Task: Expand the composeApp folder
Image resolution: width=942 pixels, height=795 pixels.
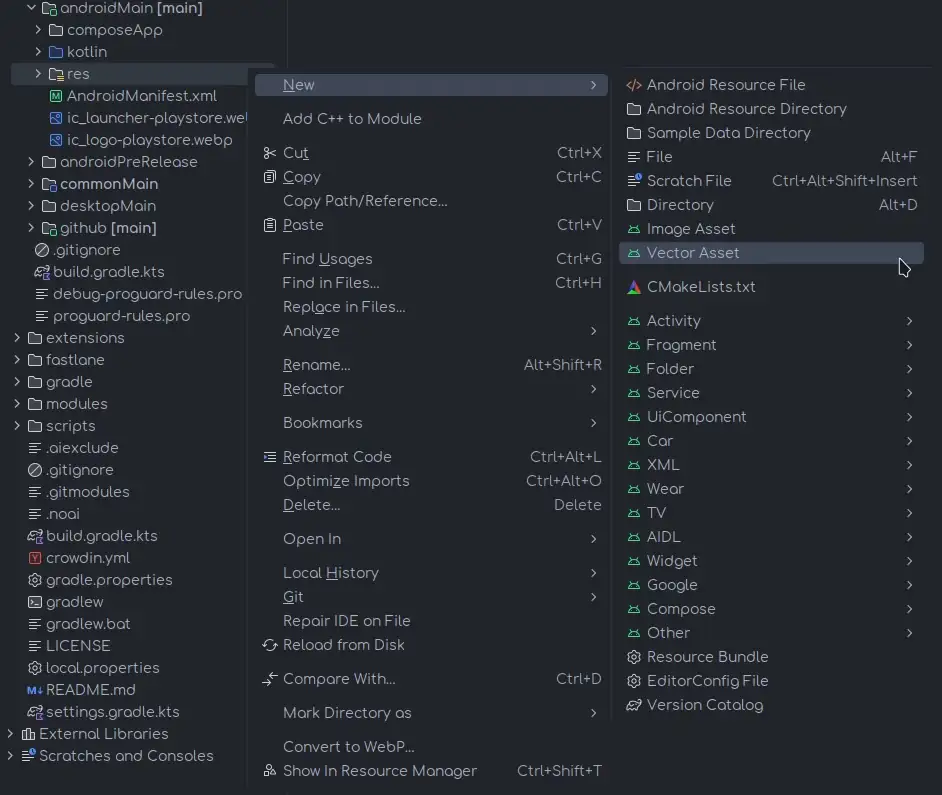Action: [x=38, y=30]
